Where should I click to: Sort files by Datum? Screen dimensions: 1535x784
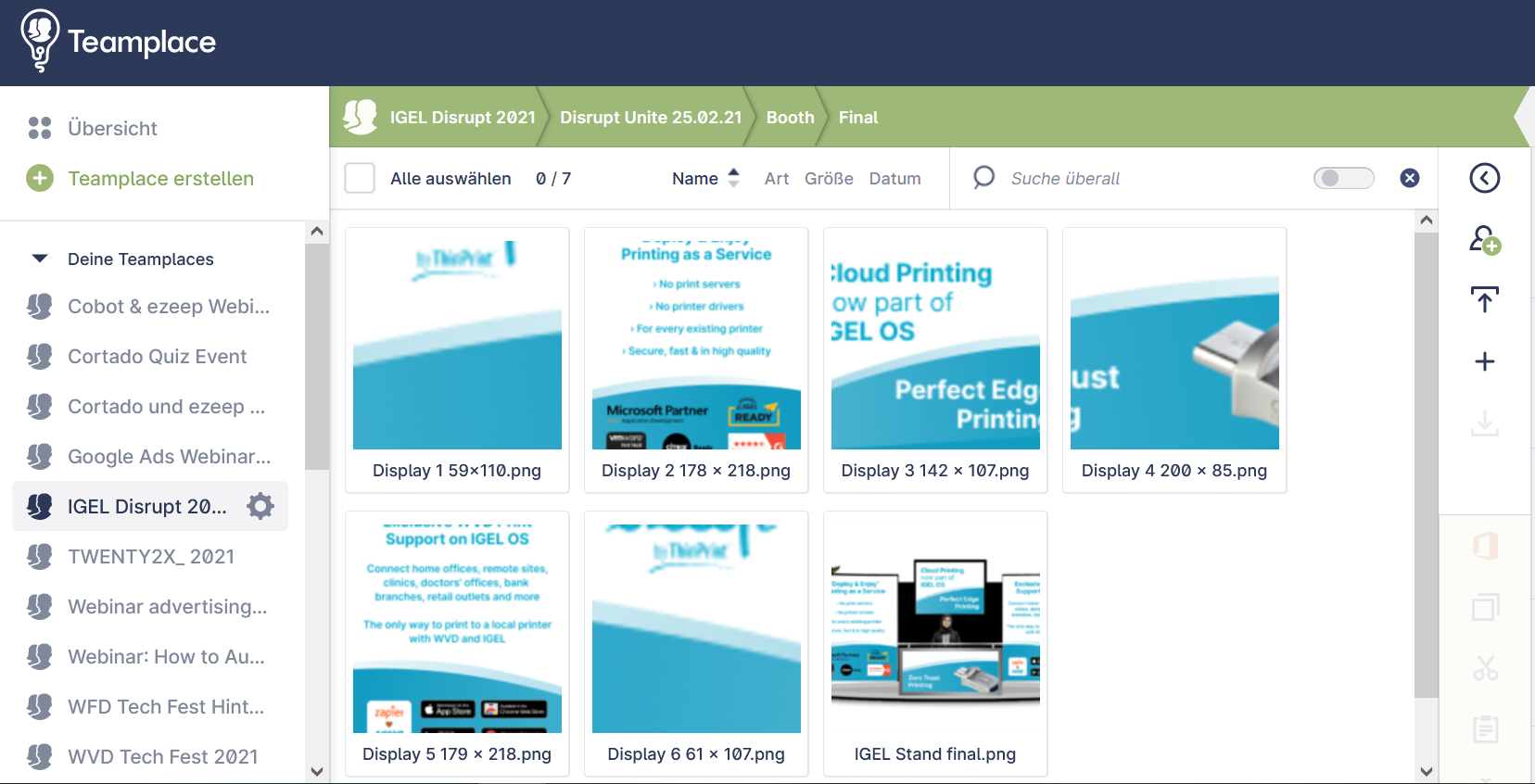click(895, 179)
